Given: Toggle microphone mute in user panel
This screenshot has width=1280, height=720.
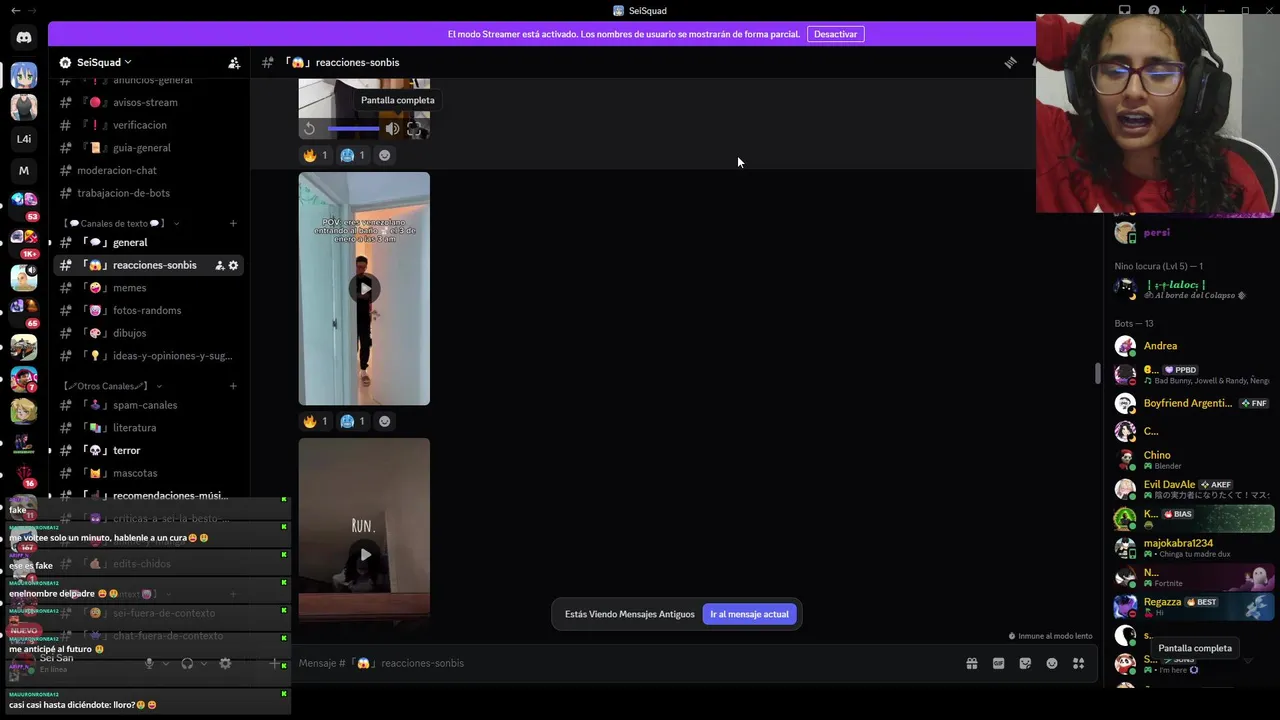Looking at the screenshot, I should tap(150, 663).
